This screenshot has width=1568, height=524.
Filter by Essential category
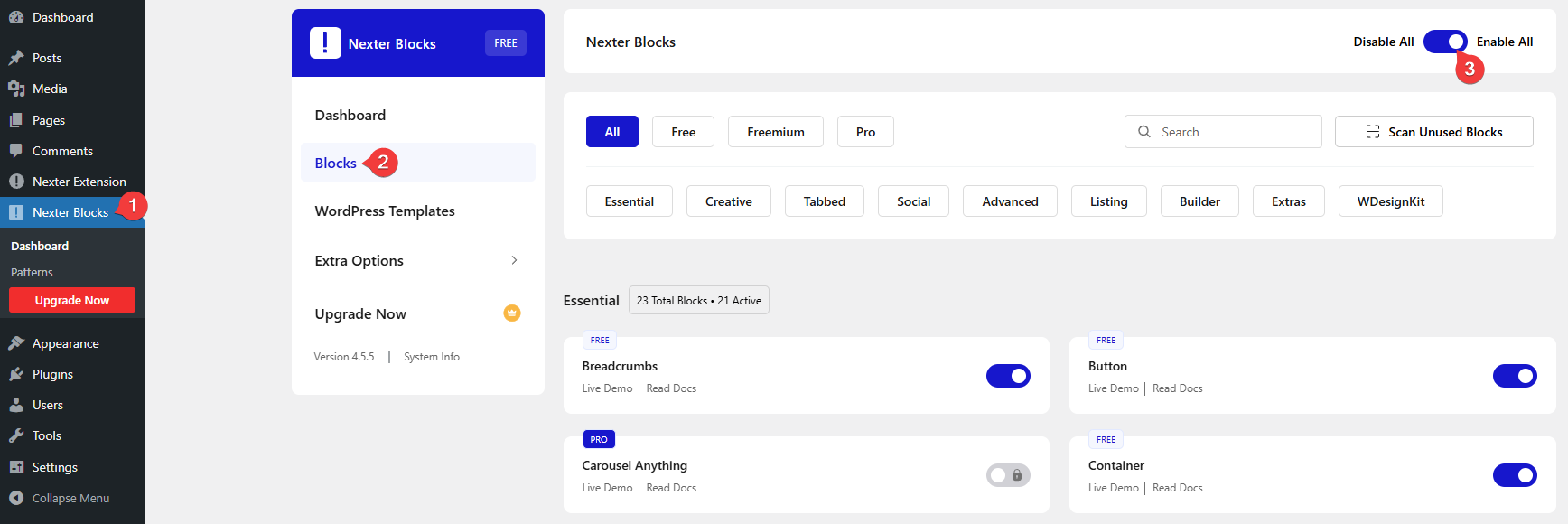[x=630, y=201]
